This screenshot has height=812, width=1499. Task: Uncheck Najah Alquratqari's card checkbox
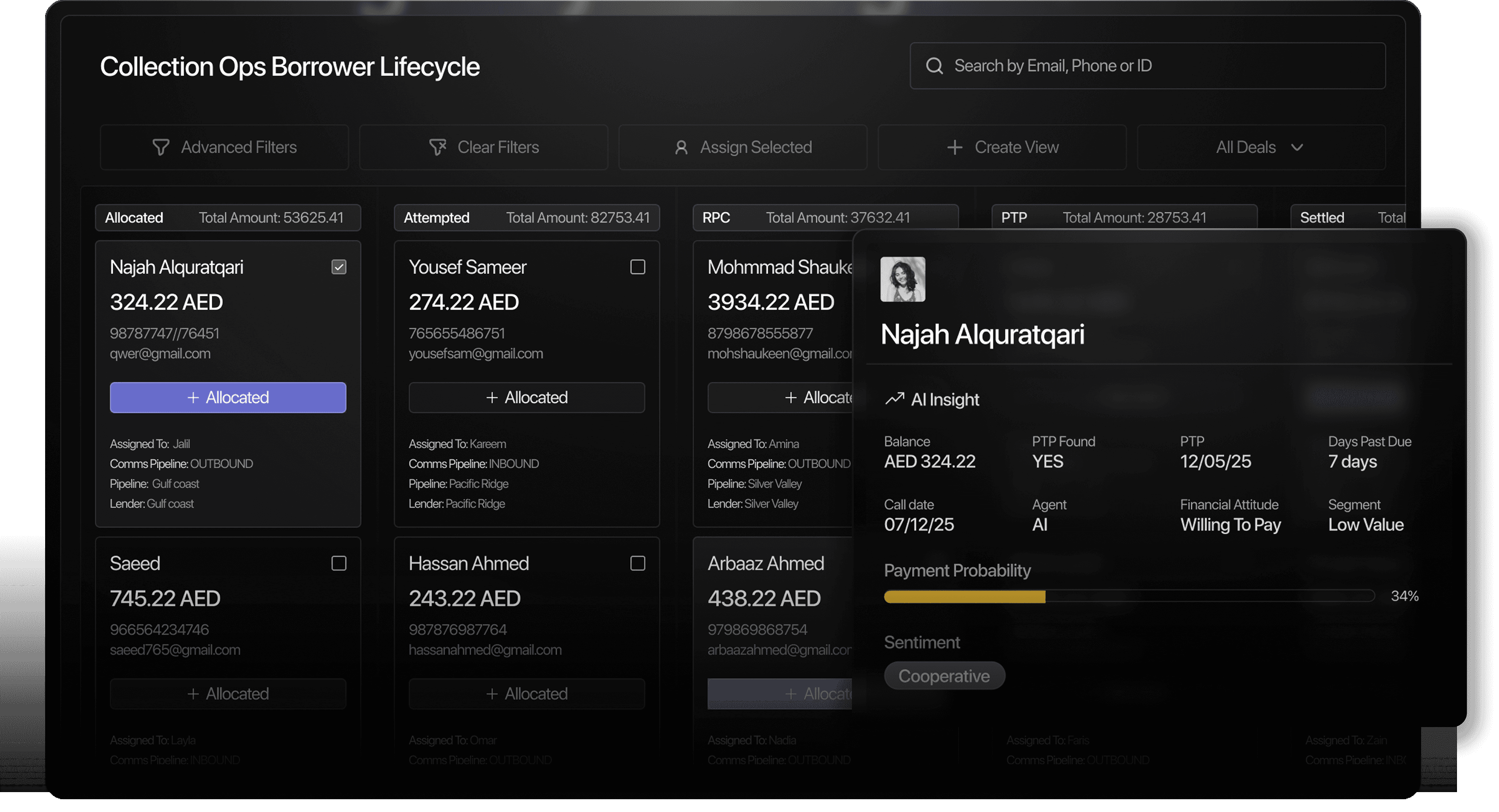tap(339, 267)
